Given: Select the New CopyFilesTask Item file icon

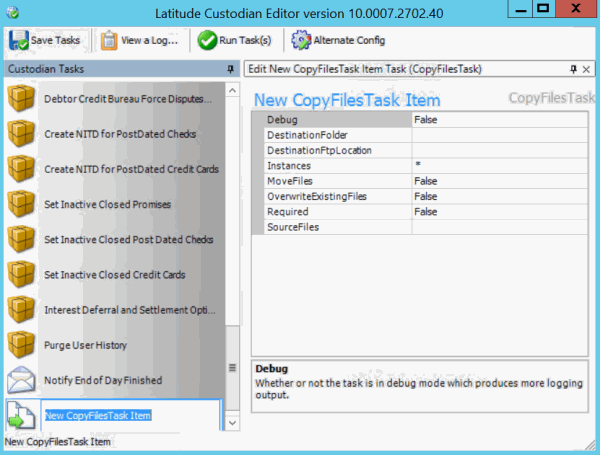Looking at the screenshot, I should (21, 415).
